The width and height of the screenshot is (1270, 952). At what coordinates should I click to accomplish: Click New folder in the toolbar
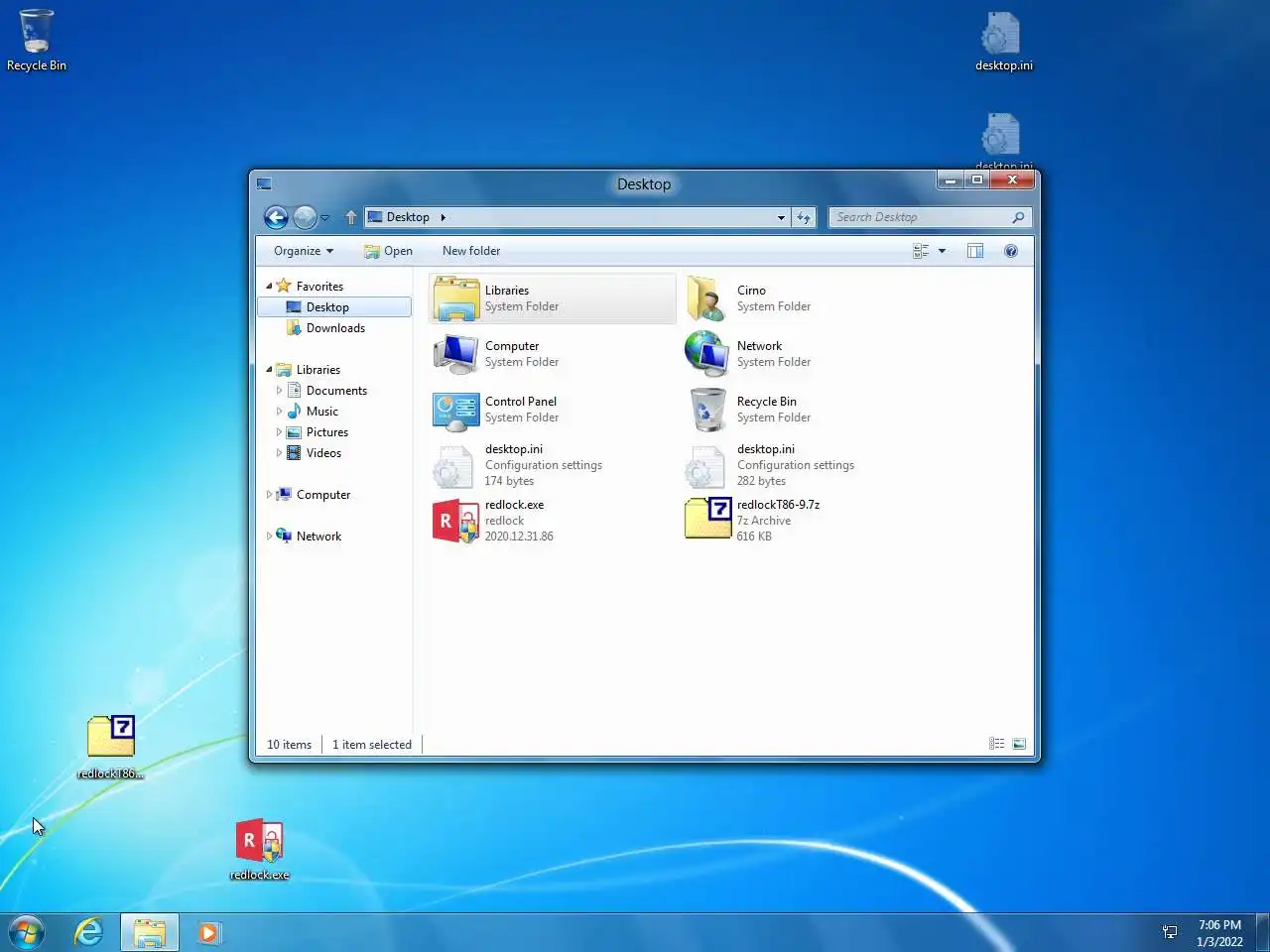pos(471,251)
